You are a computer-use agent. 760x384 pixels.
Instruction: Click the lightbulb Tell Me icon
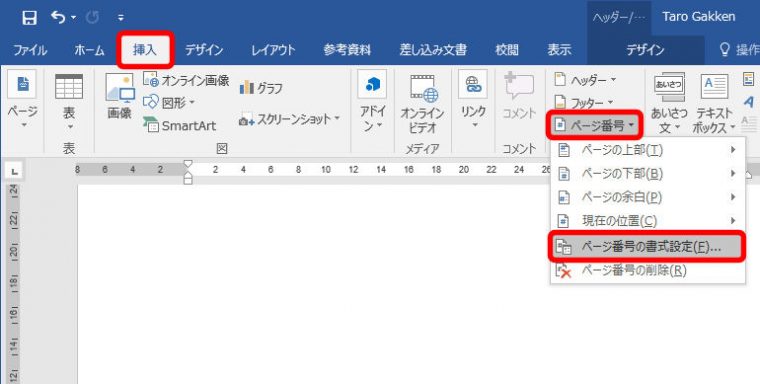click(x=725, y=49)
